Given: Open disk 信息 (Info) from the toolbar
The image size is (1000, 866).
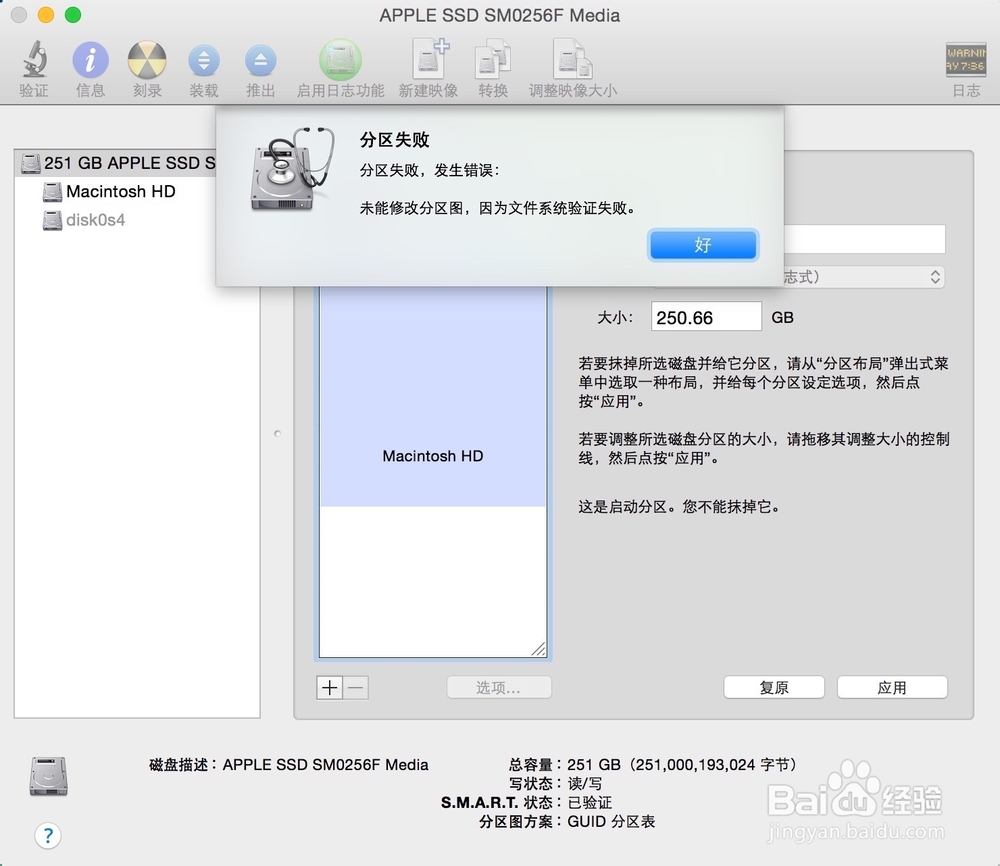Looking at the screenshot, I should [x=89, y=60].
